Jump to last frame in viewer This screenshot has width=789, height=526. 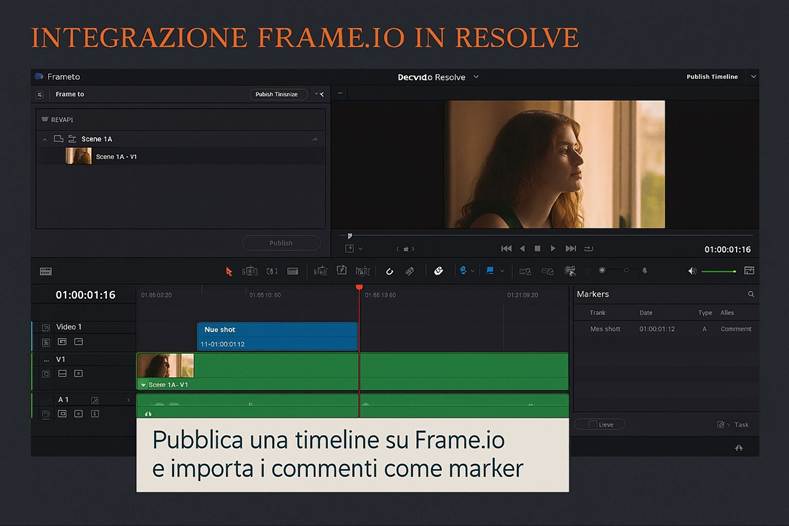point(571,249)
